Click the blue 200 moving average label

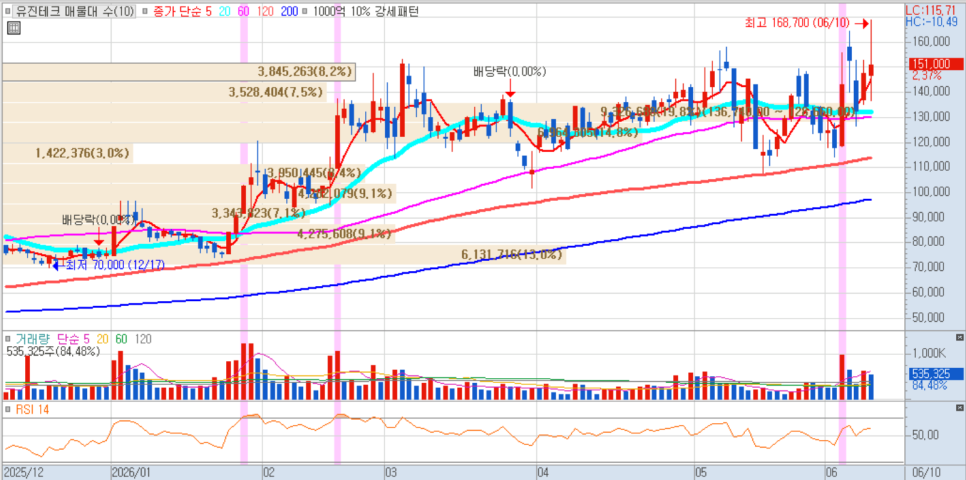pyautogui.click(x=288, y=11)
